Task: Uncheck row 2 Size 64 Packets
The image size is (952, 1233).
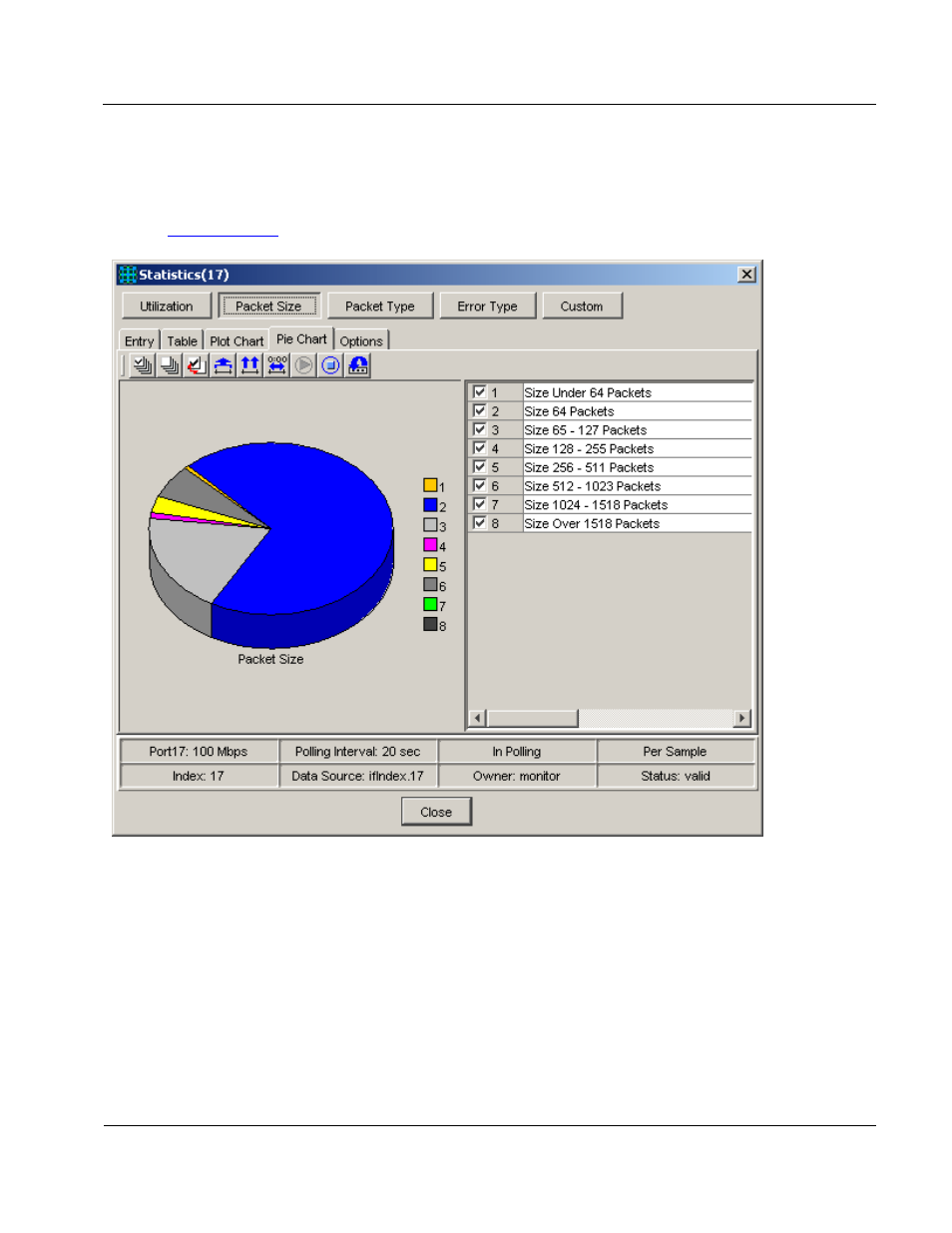Action: [x=480, y=410]
